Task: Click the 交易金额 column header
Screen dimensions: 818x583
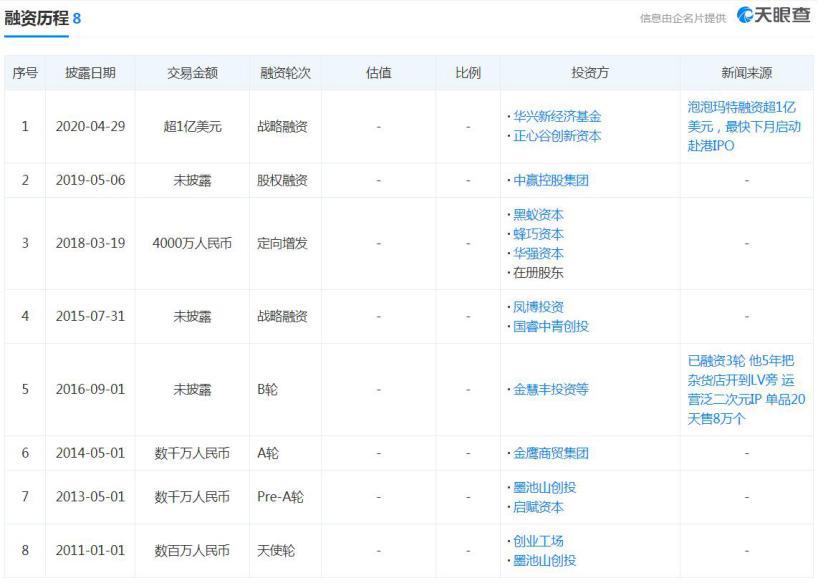Action: (x=193, y=73)
